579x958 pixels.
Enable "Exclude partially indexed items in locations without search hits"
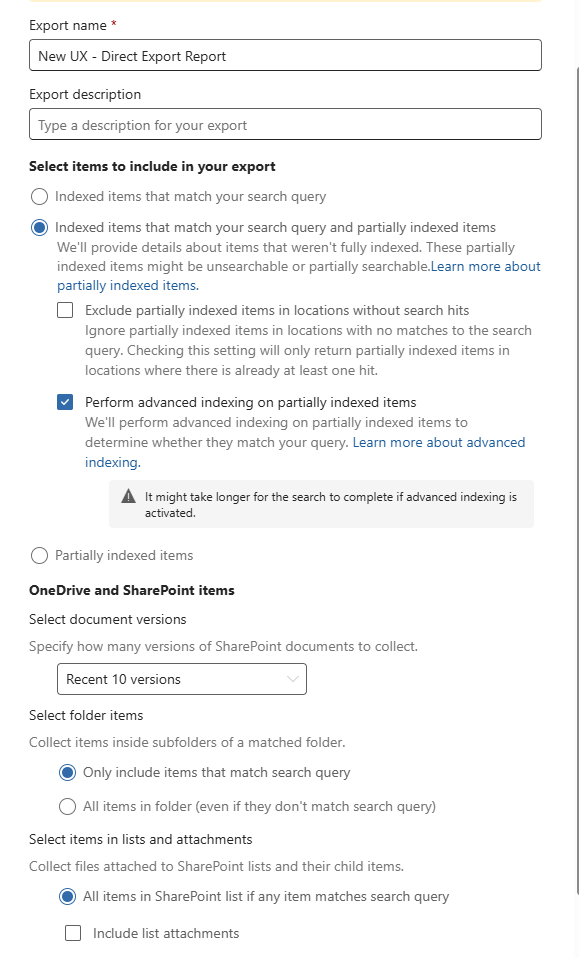[65, 310]
